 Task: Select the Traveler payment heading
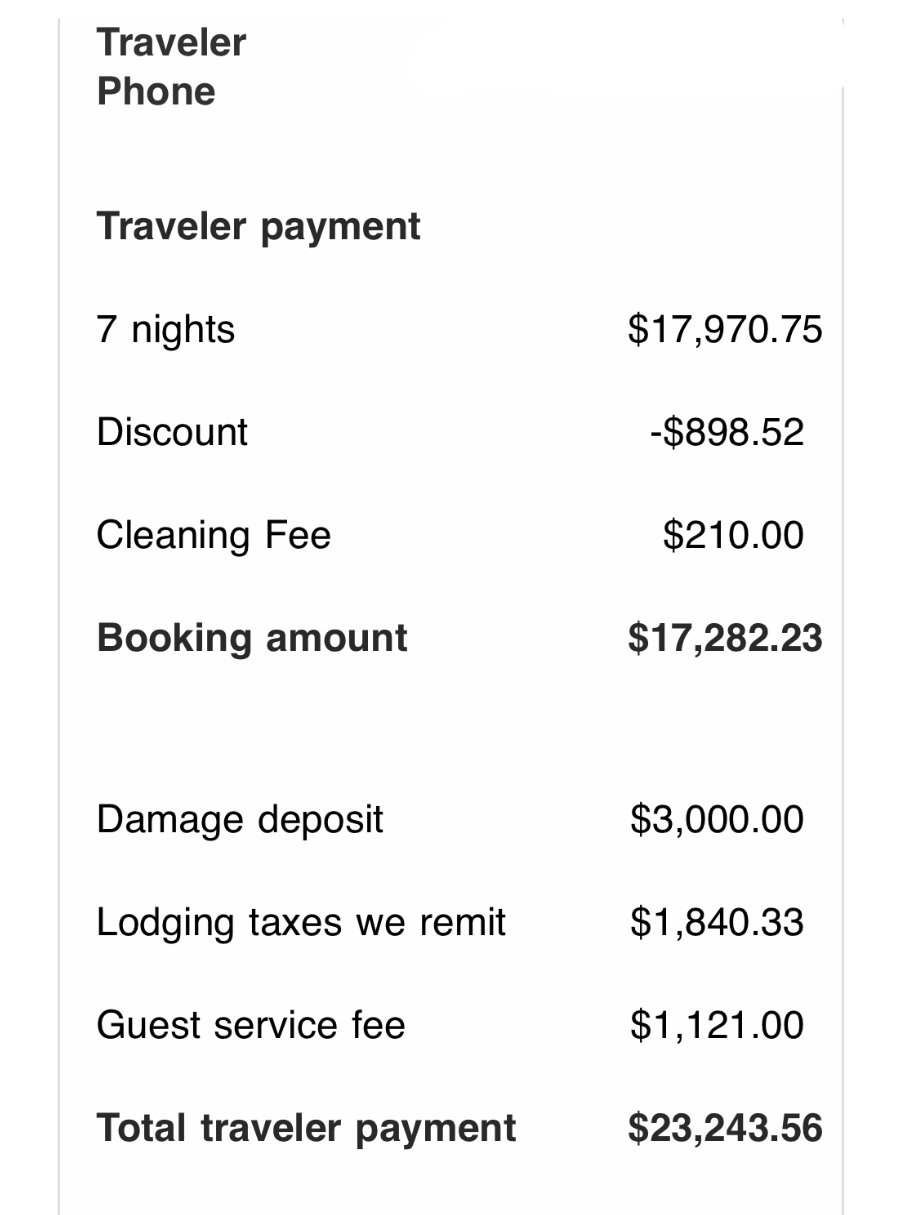tap(259, 227)
